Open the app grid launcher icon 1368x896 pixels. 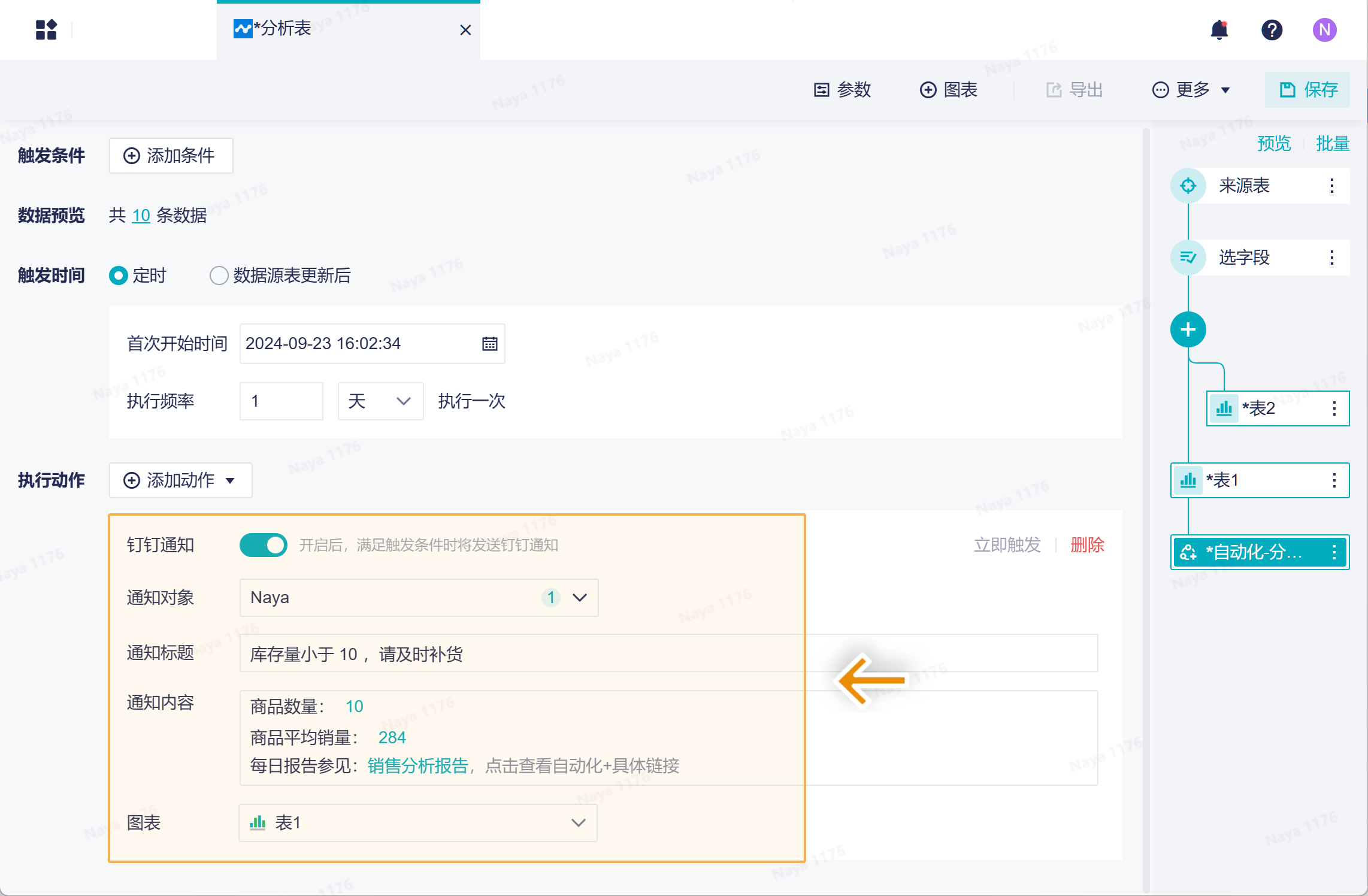click(x=46, y=30)
